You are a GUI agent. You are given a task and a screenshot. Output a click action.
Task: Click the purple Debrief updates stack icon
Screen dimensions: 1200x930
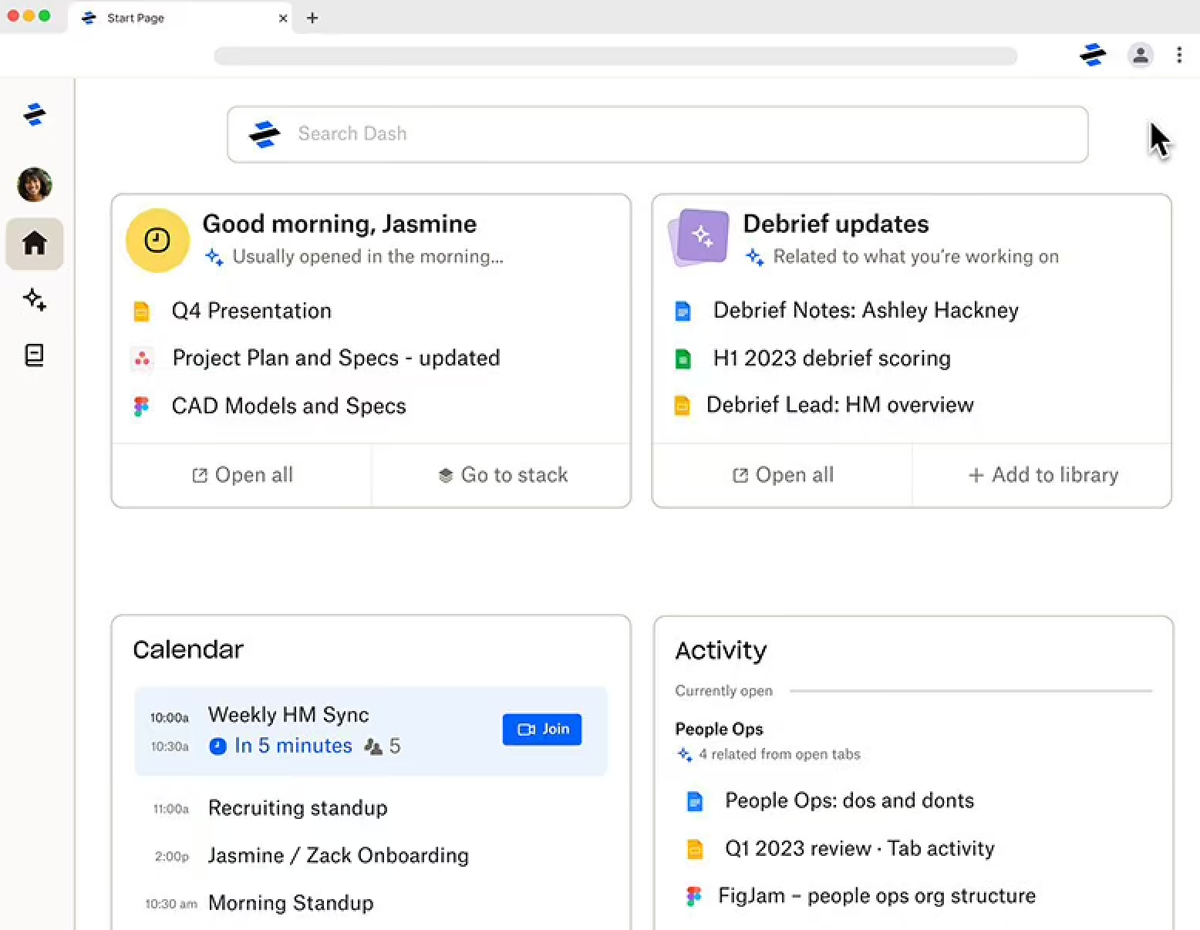pos(699,238)
